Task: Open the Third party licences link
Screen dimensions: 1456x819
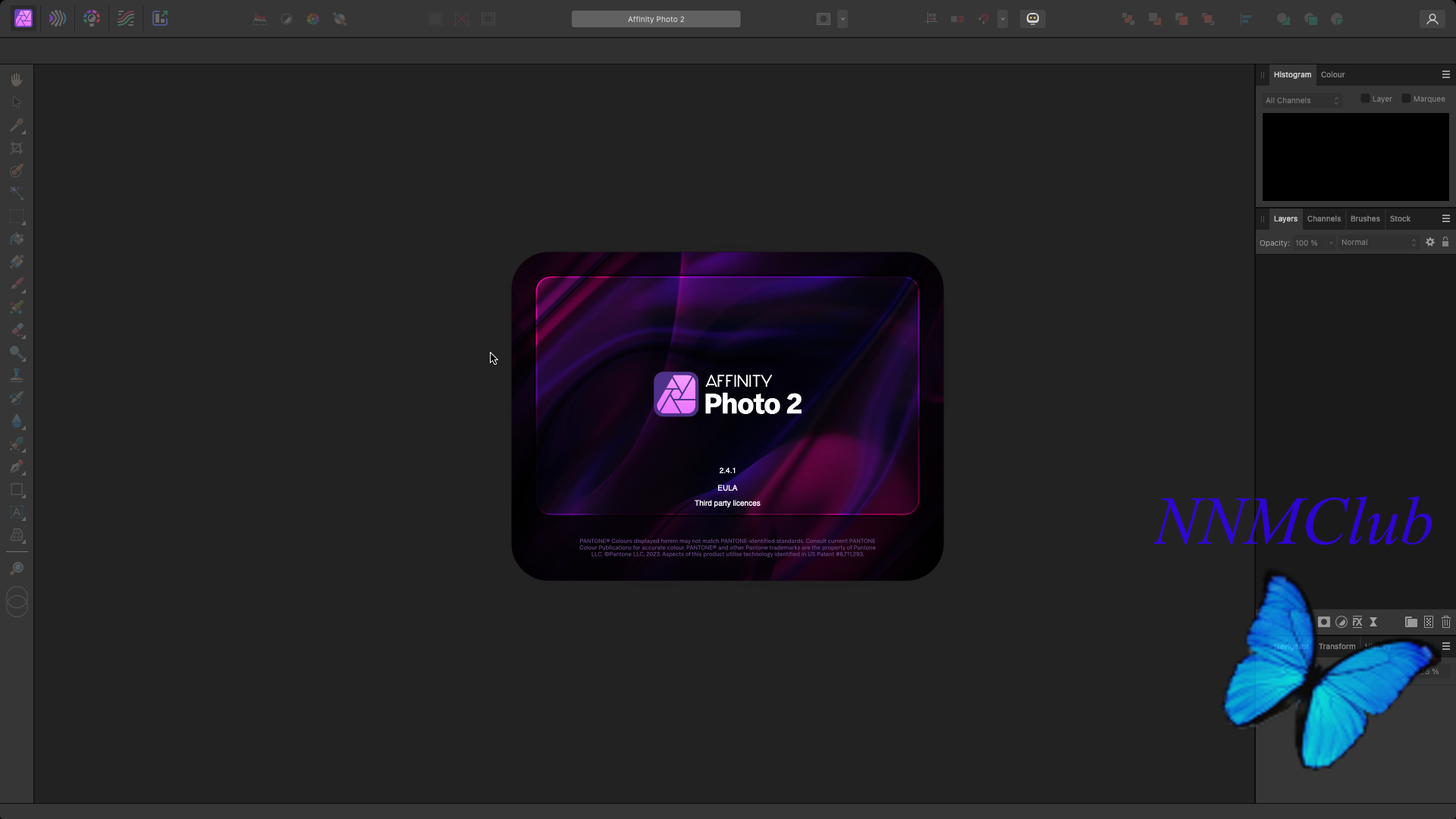Action: pyautogui.click(x=727, y=503)
